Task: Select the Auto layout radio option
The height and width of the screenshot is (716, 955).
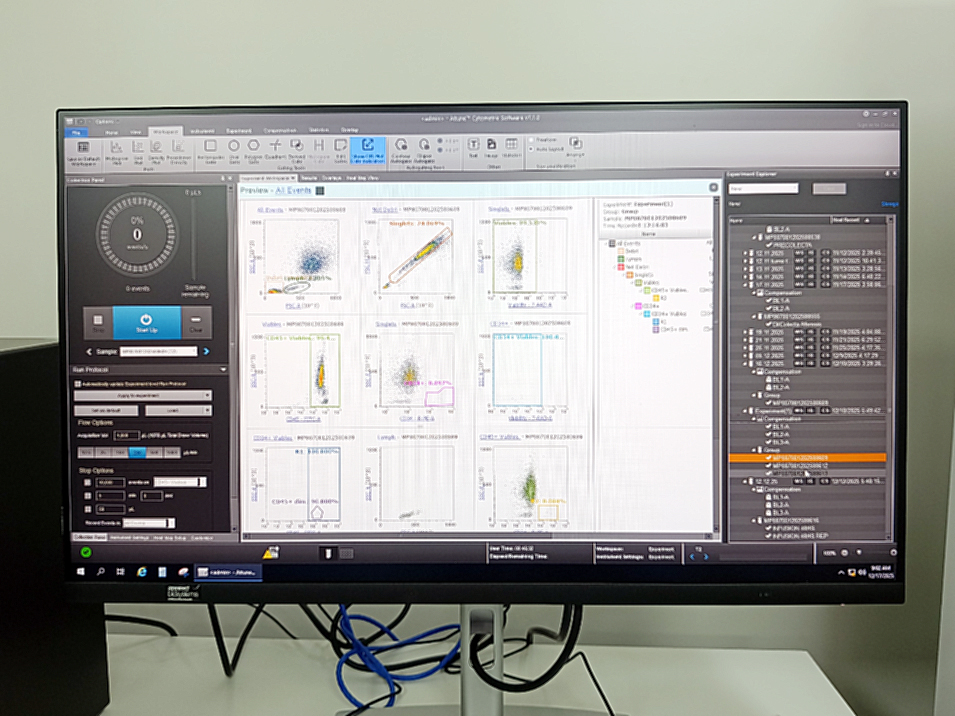Action: (533, 148)
